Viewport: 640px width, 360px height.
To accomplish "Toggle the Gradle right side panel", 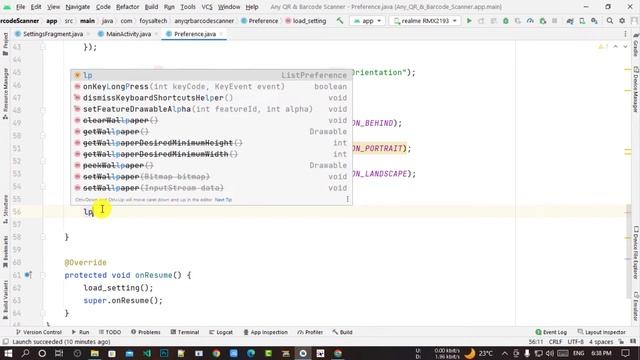I will click(x=636, y=45).
